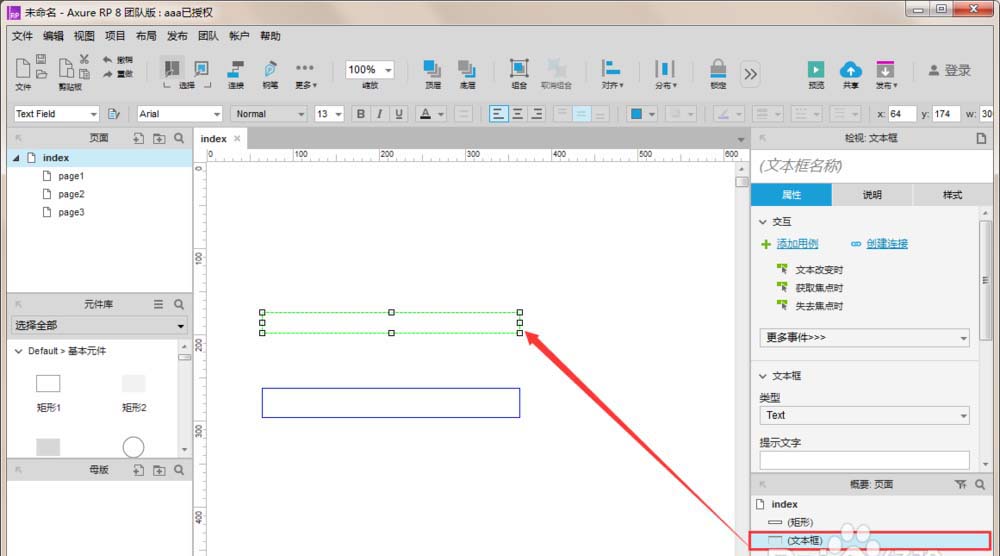Viewport: 1000px width, 556px height.
Task: Expand the hidden toolbar items chevron
Action: 751,74
